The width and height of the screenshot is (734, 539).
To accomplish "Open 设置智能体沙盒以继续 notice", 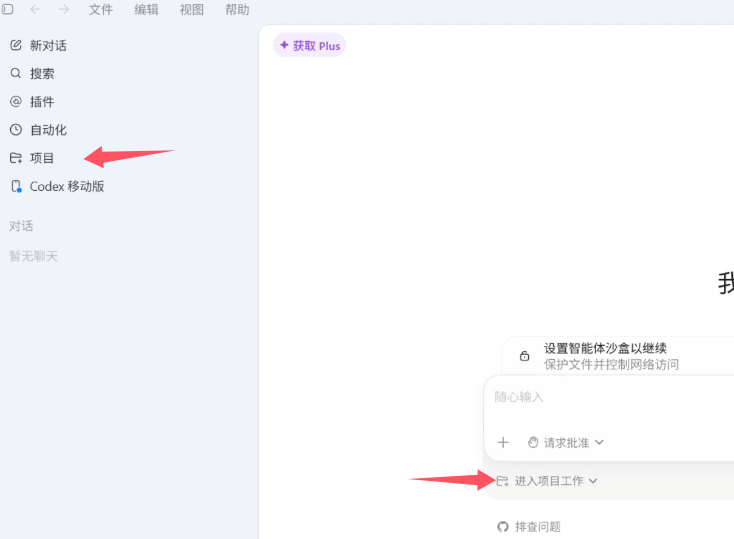I will pyautogui.click(x=605, y=348).
